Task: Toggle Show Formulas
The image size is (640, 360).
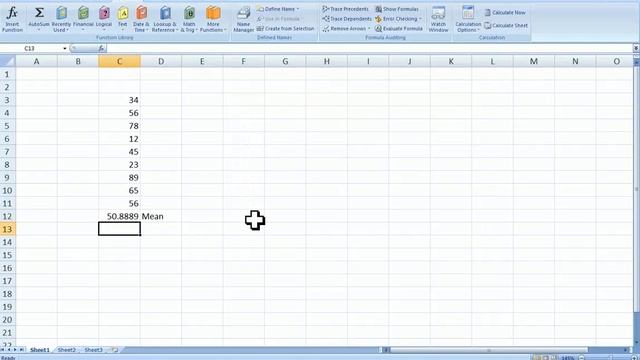Action: (x=397, y=9)
